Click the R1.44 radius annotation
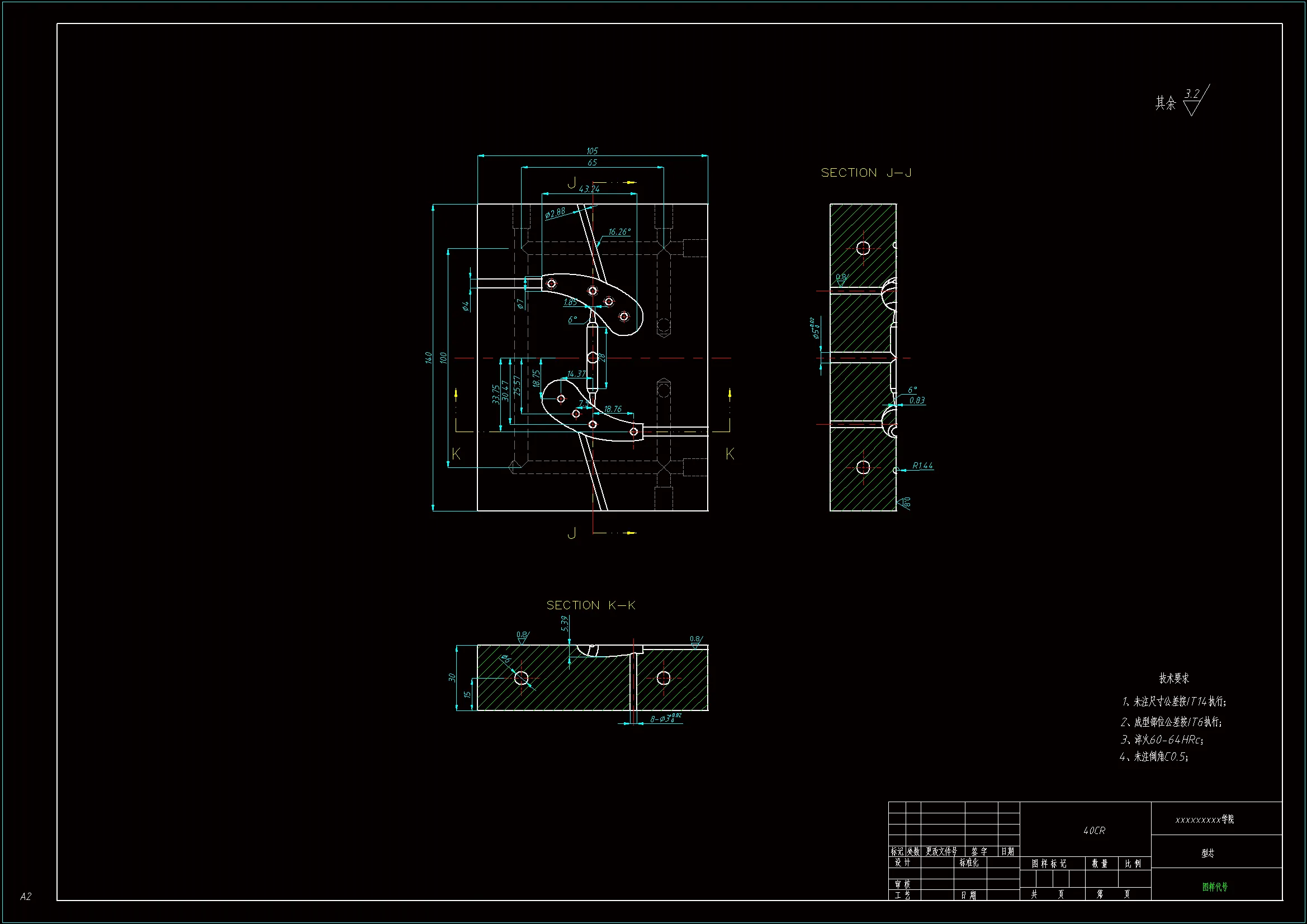The height and width of the screenshot is (924, 1307). (x=922, y=466)
